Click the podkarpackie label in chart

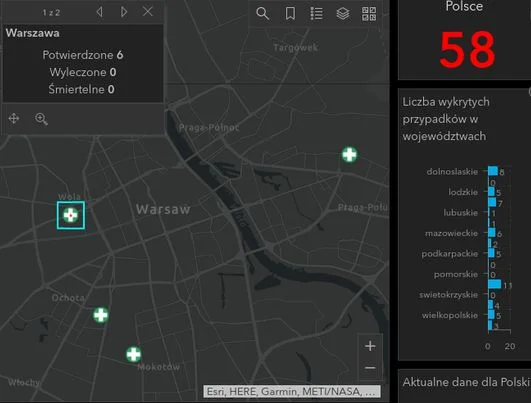point(449,254)
